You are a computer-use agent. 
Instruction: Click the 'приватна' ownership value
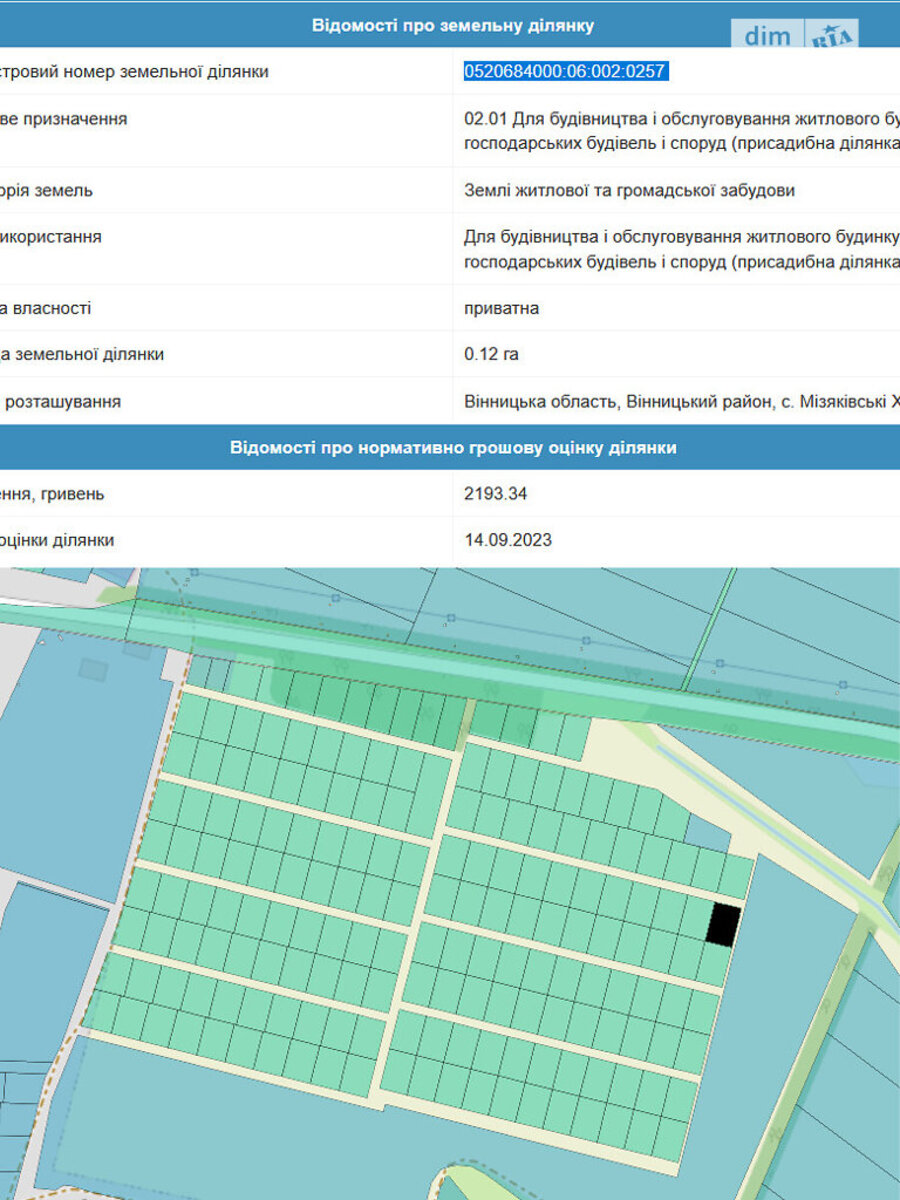pos(502,308)
